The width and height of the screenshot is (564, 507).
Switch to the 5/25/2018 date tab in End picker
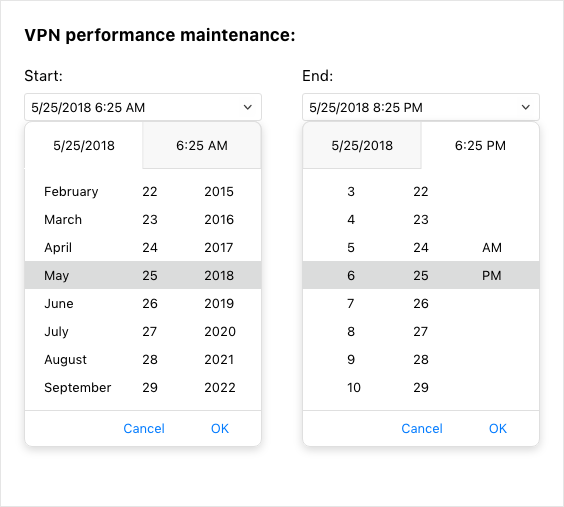point(362,145)
